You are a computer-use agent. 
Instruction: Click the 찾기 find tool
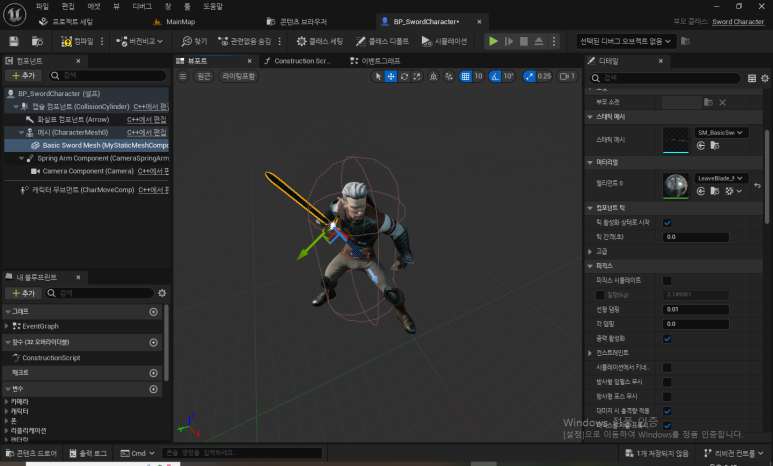coord(194,41)
